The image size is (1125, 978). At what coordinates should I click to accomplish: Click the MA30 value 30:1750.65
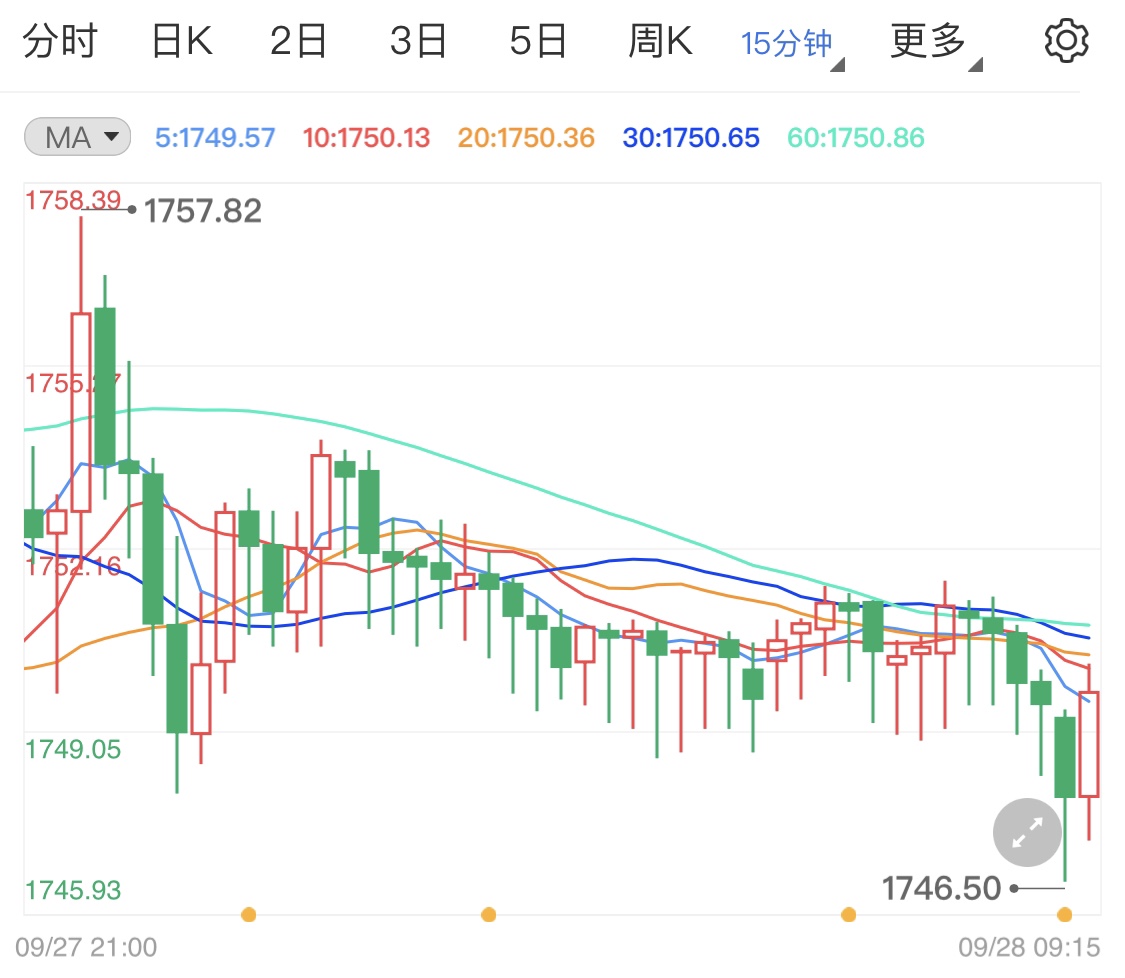tap(691, 138)
